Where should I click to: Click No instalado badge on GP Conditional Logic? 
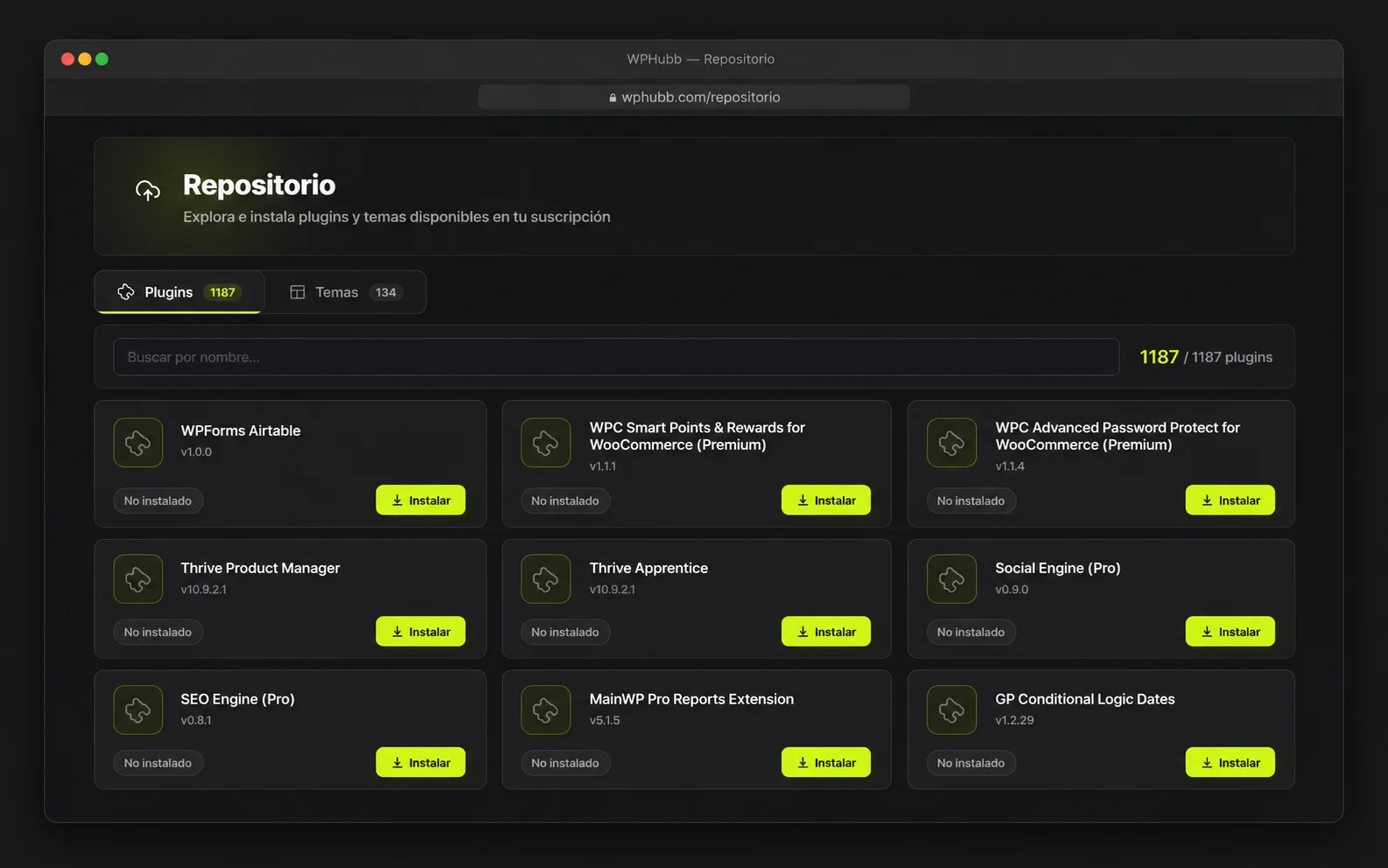[971, 763]
